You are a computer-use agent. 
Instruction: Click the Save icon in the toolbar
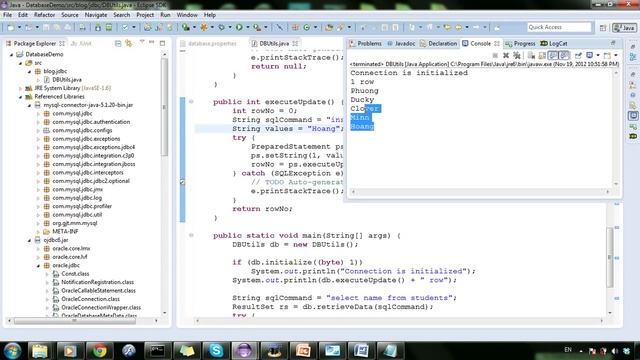[x=46, y=27]
